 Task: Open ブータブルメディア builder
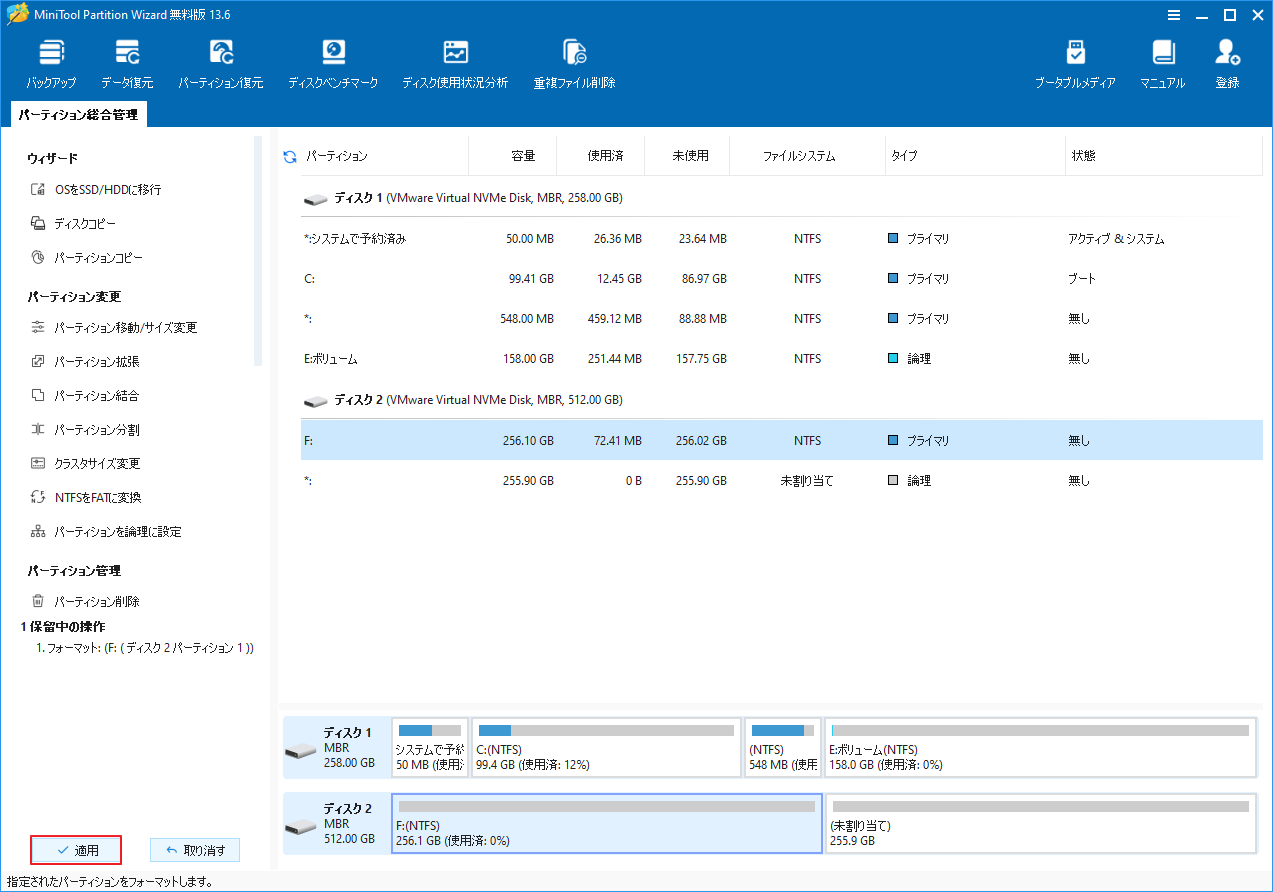point(1075,65)
